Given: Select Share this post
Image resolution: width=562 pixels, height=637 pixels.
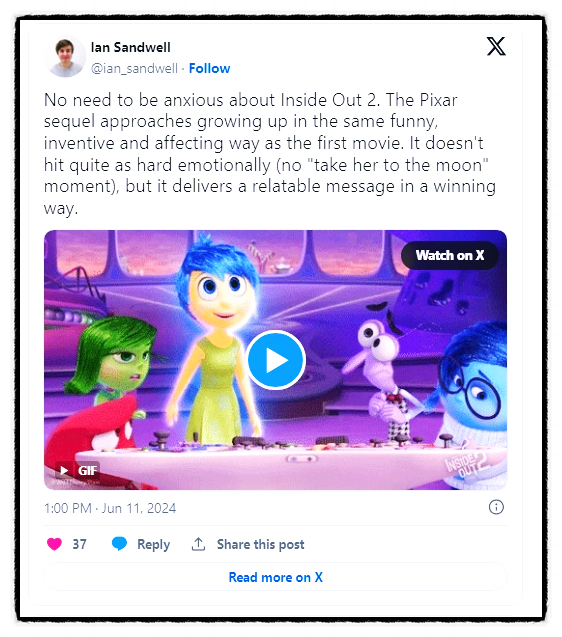Looking at the screenshot, I should (x=260, y=544).
